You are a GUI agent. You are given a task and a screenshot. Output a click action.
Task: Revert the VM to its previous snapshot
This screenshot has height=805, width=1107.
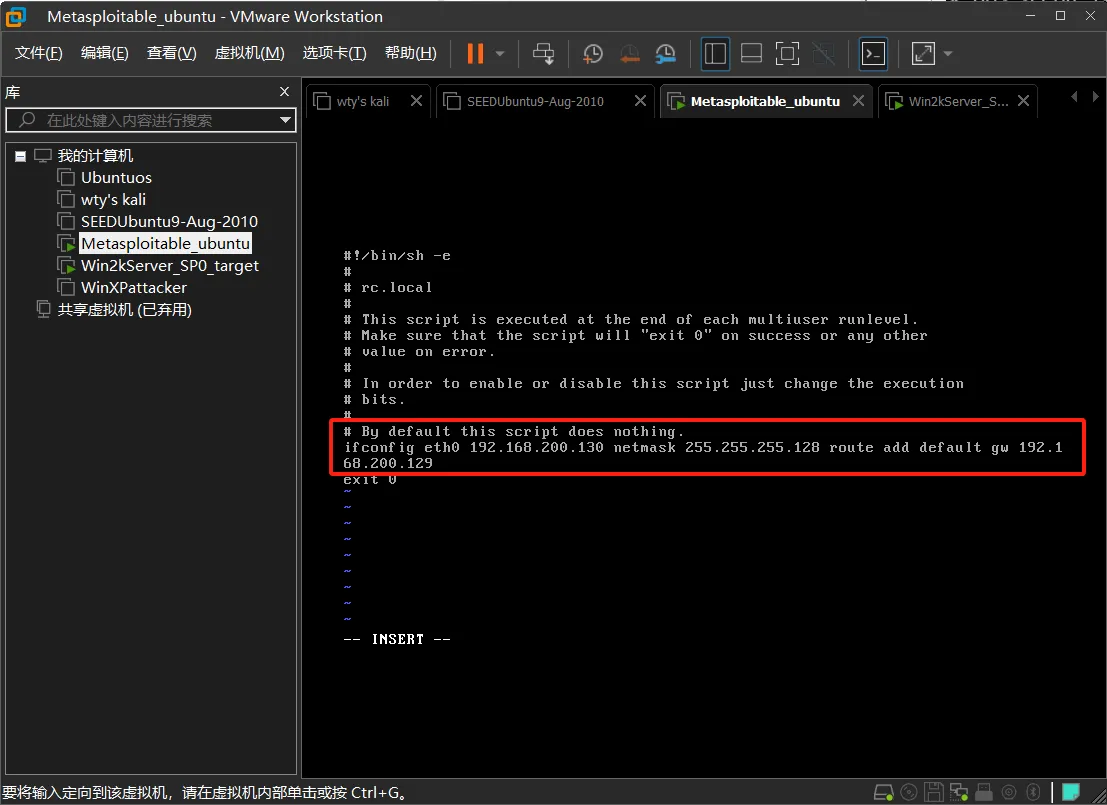click(x=629, y=54)
